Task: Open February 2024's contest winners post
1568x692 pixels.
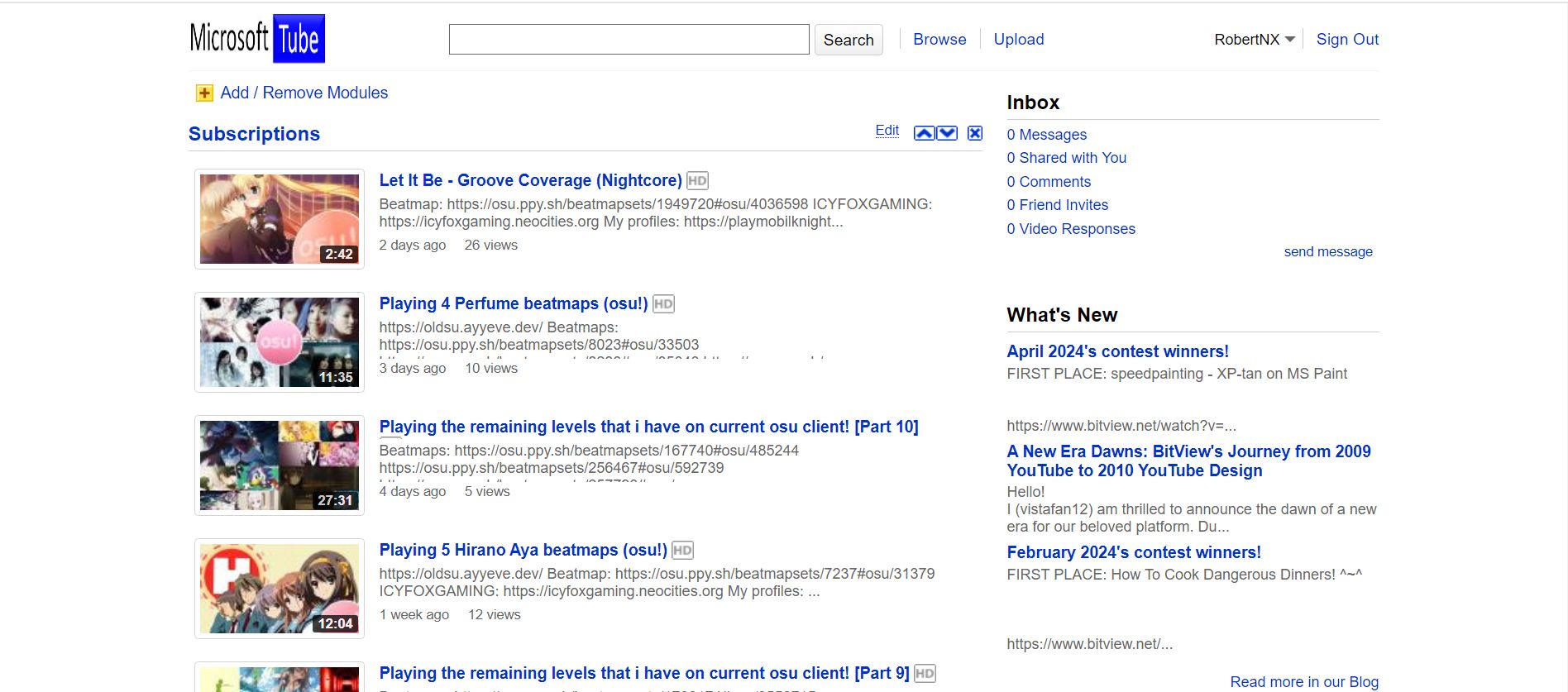Action: 1133,552
